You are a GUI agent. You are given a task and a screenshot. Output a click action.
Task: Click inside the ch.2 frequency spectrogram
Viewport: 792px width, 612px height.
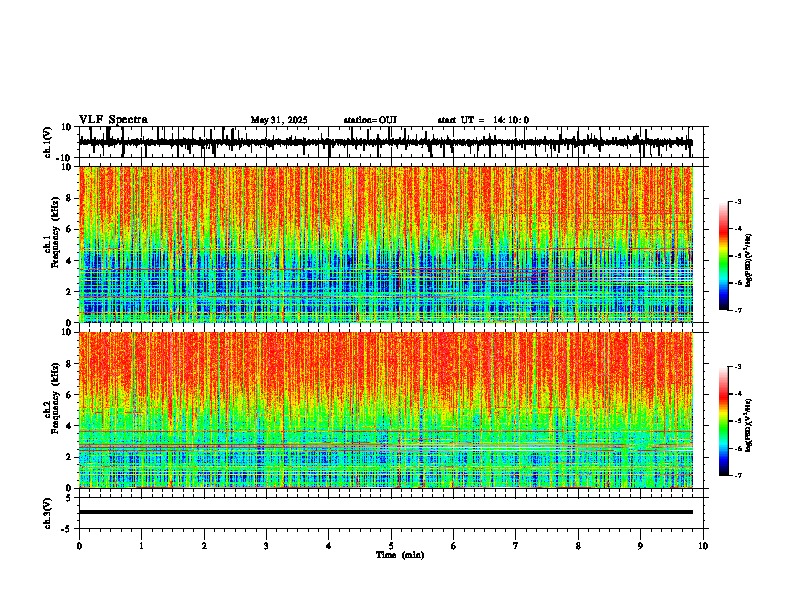pyautogui.click(x=386, y=410)
